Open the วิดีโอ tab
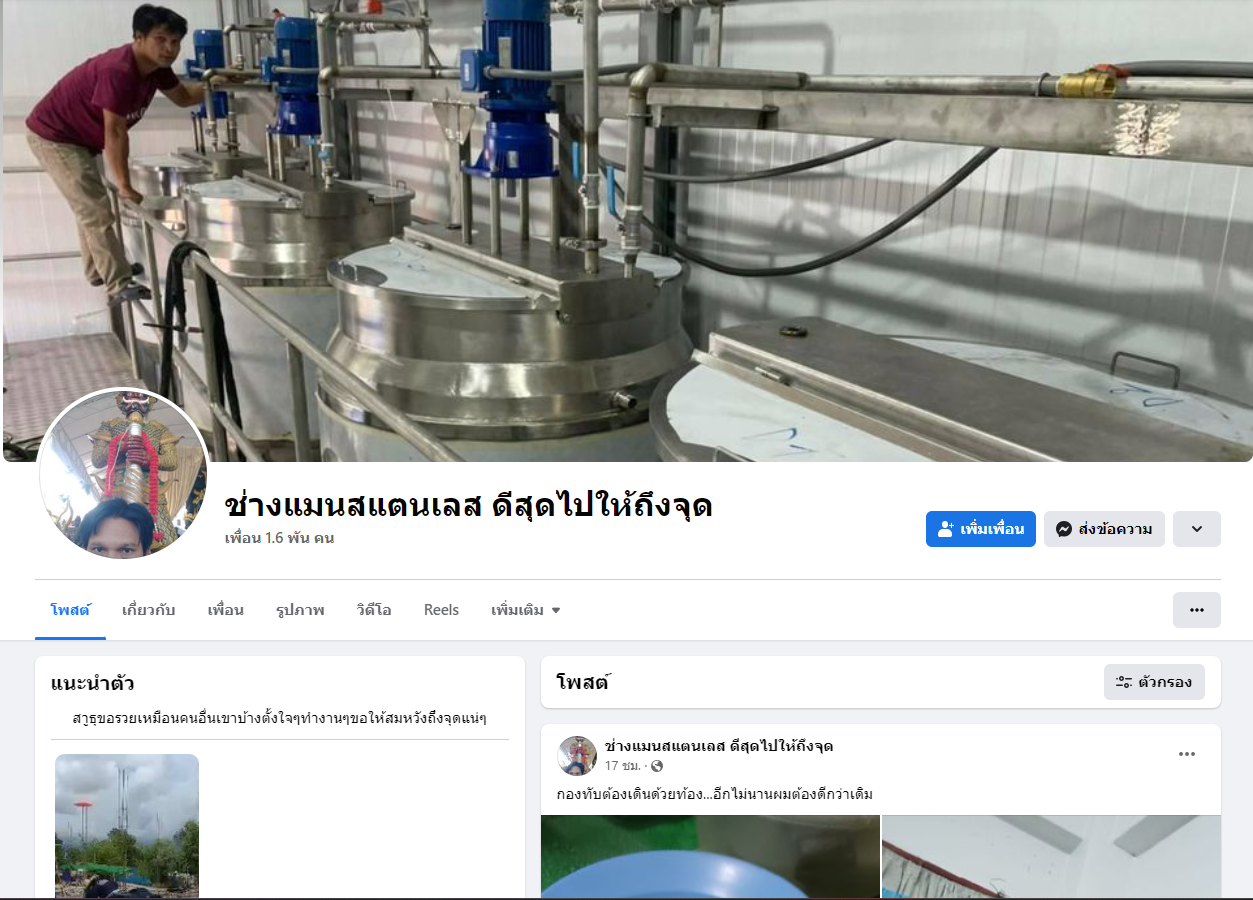1253x900 pixels. tap(374, 610)
